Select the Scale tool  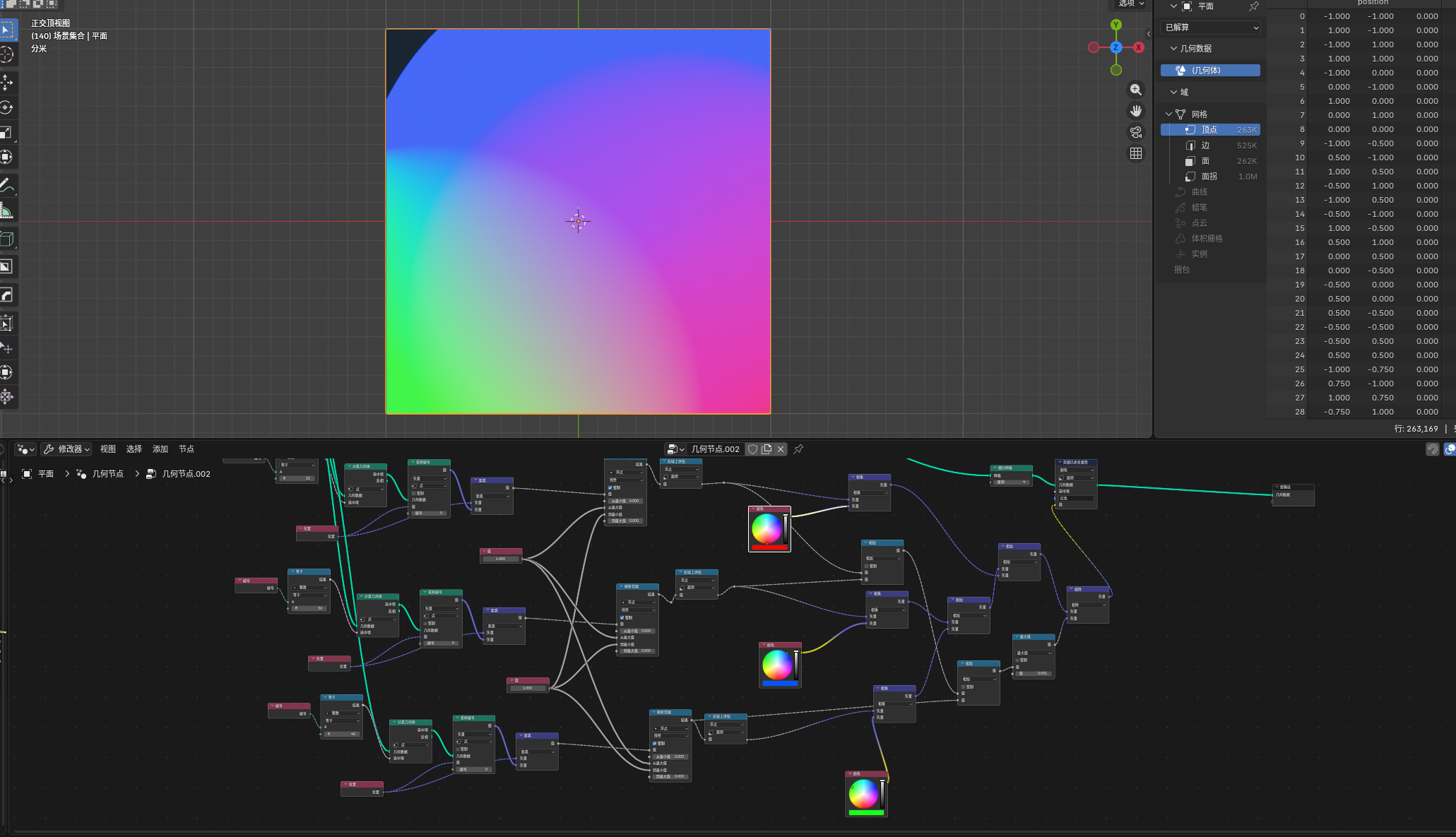(x=7, y=132)
